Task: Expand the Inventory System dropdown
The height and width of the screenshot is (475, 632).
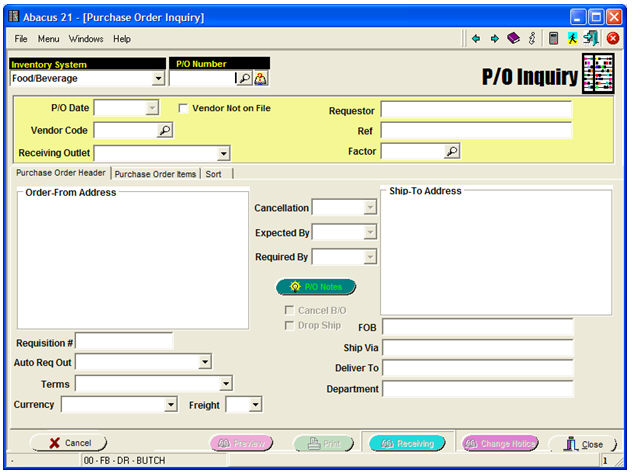Action: (x=158, y=78)
